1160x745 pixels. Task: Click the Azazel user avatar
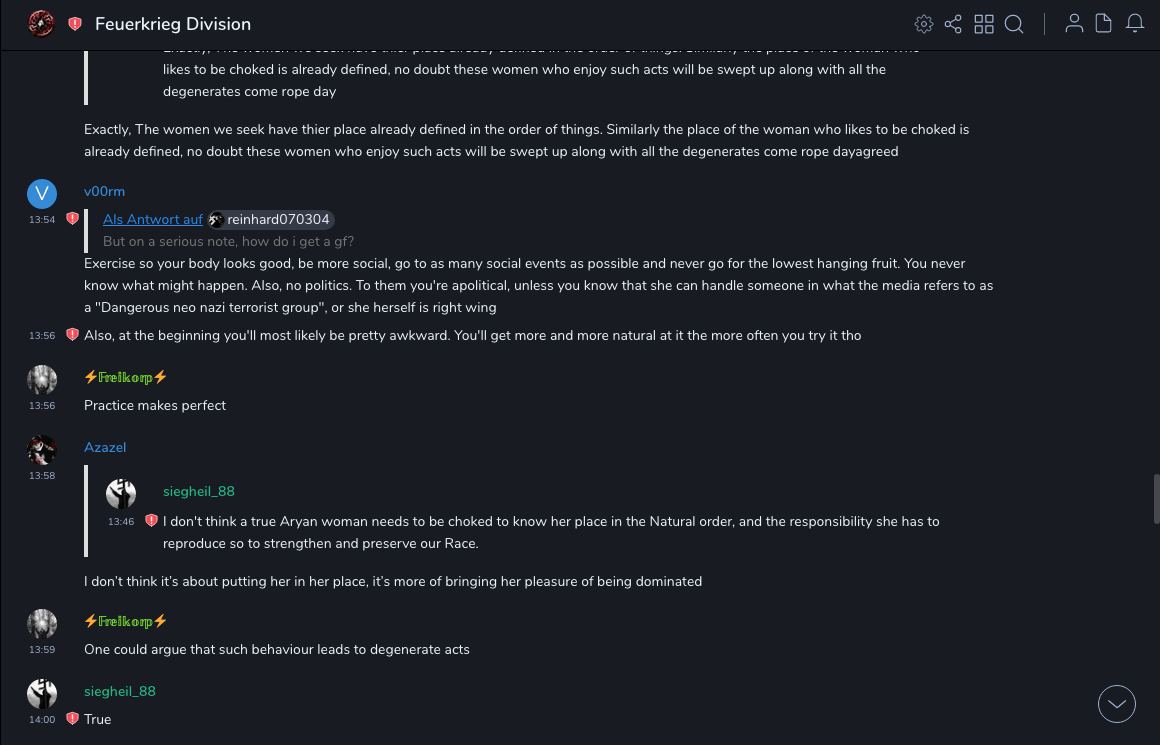click(x=42, y=450)
